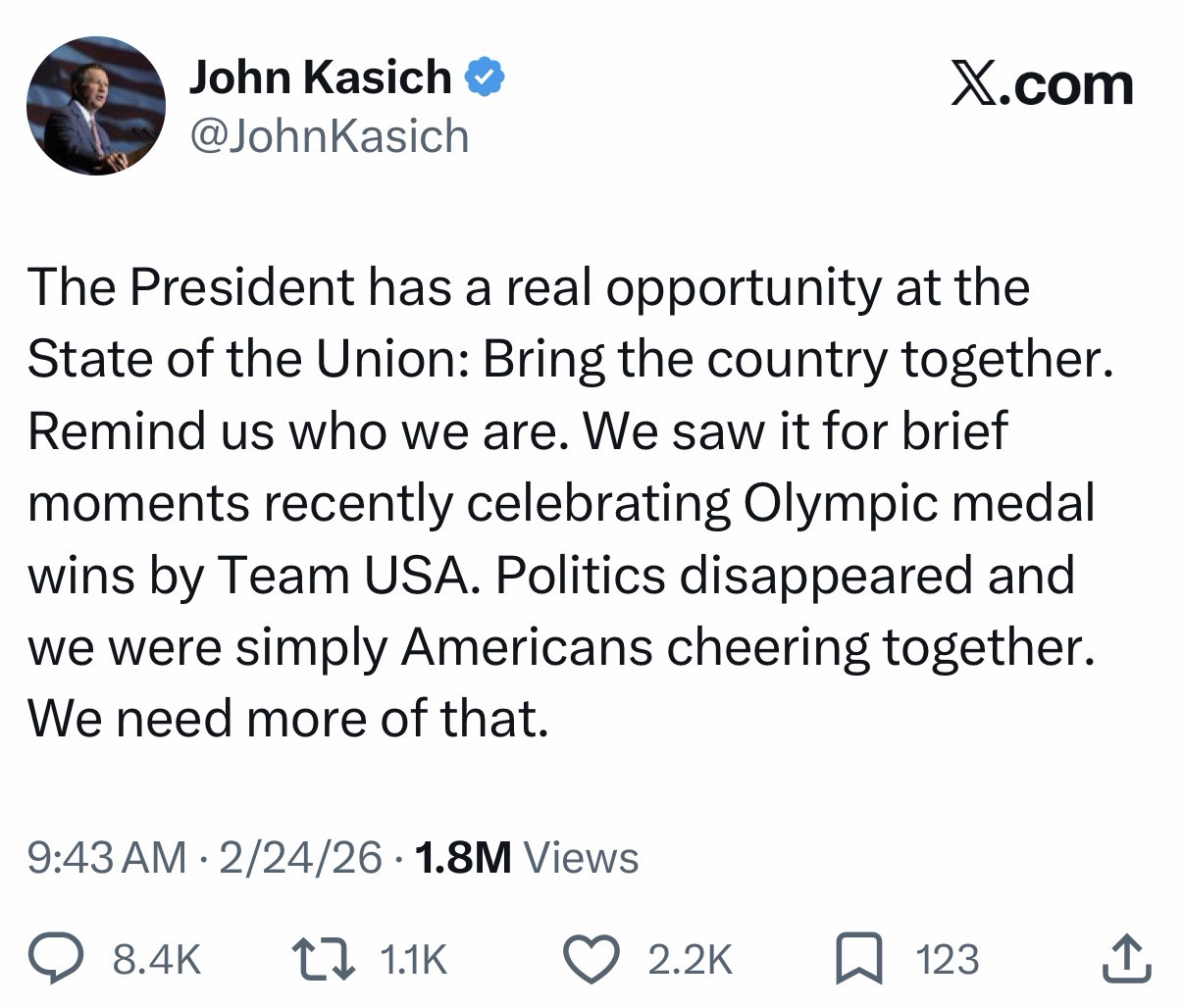Click the 2.2K likes count
This screenshot has width=1183, height=1008.
pyautogui.click(x=691, y=959)
